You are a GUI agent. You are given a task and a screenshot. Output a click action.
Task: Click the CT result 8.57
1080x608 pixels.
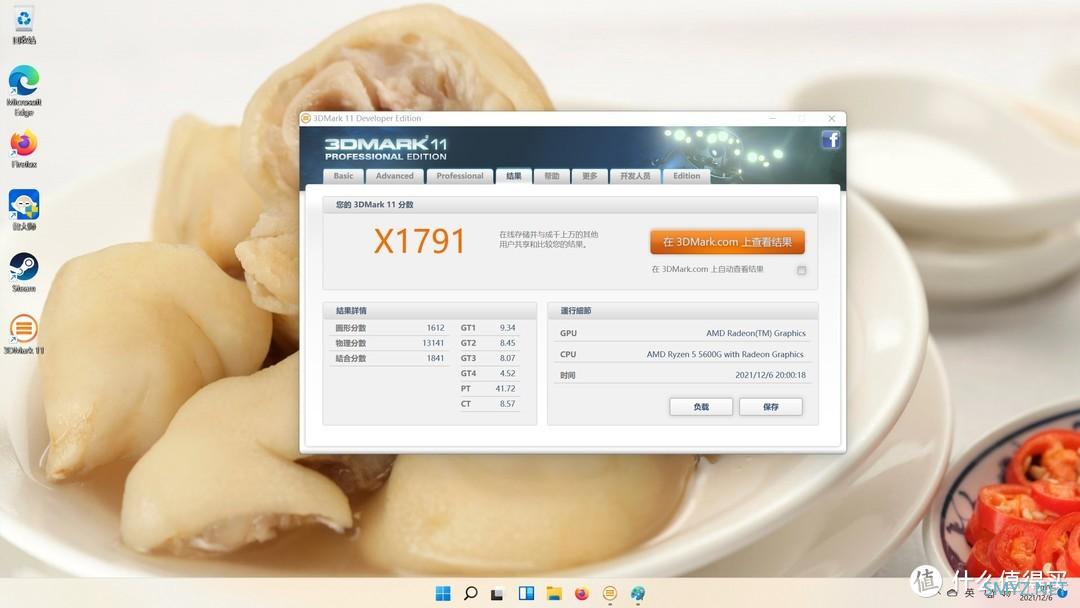click(508, 403)
